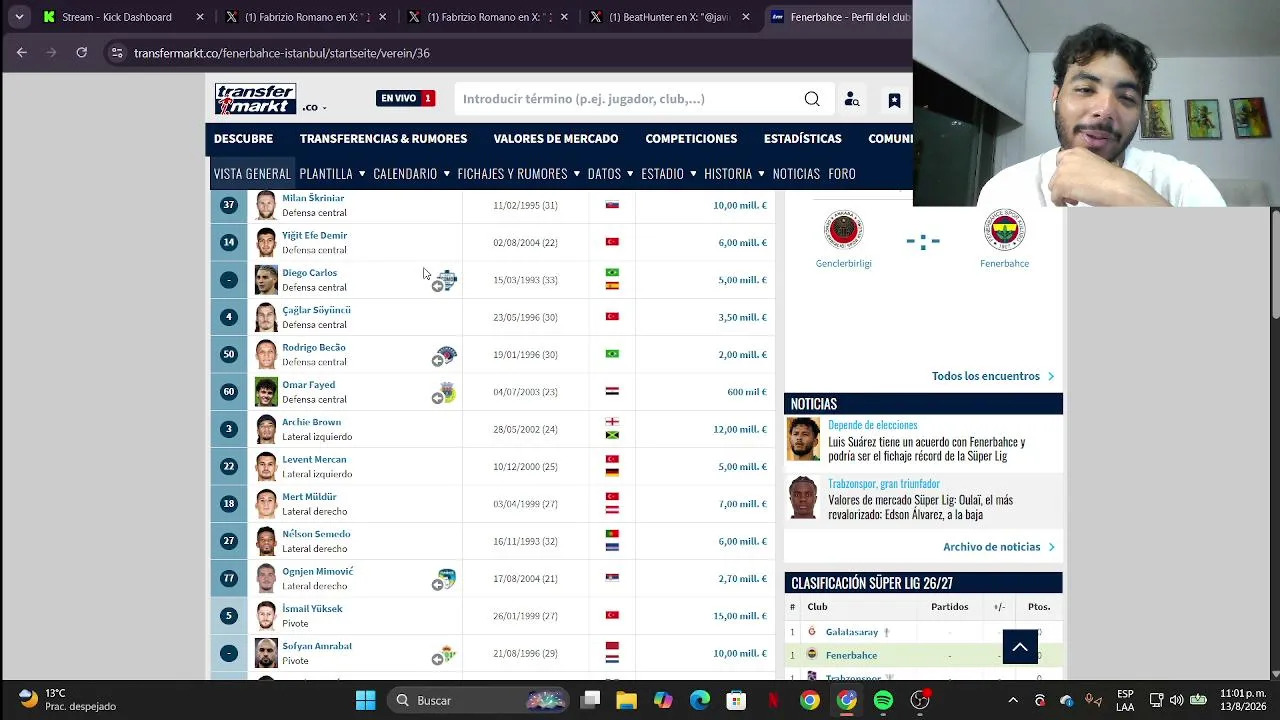This screenshot has height=720, width=1280.
Task: Open the browser tab search dropdown
Action: pyautogui.click(x=19, y=17)
